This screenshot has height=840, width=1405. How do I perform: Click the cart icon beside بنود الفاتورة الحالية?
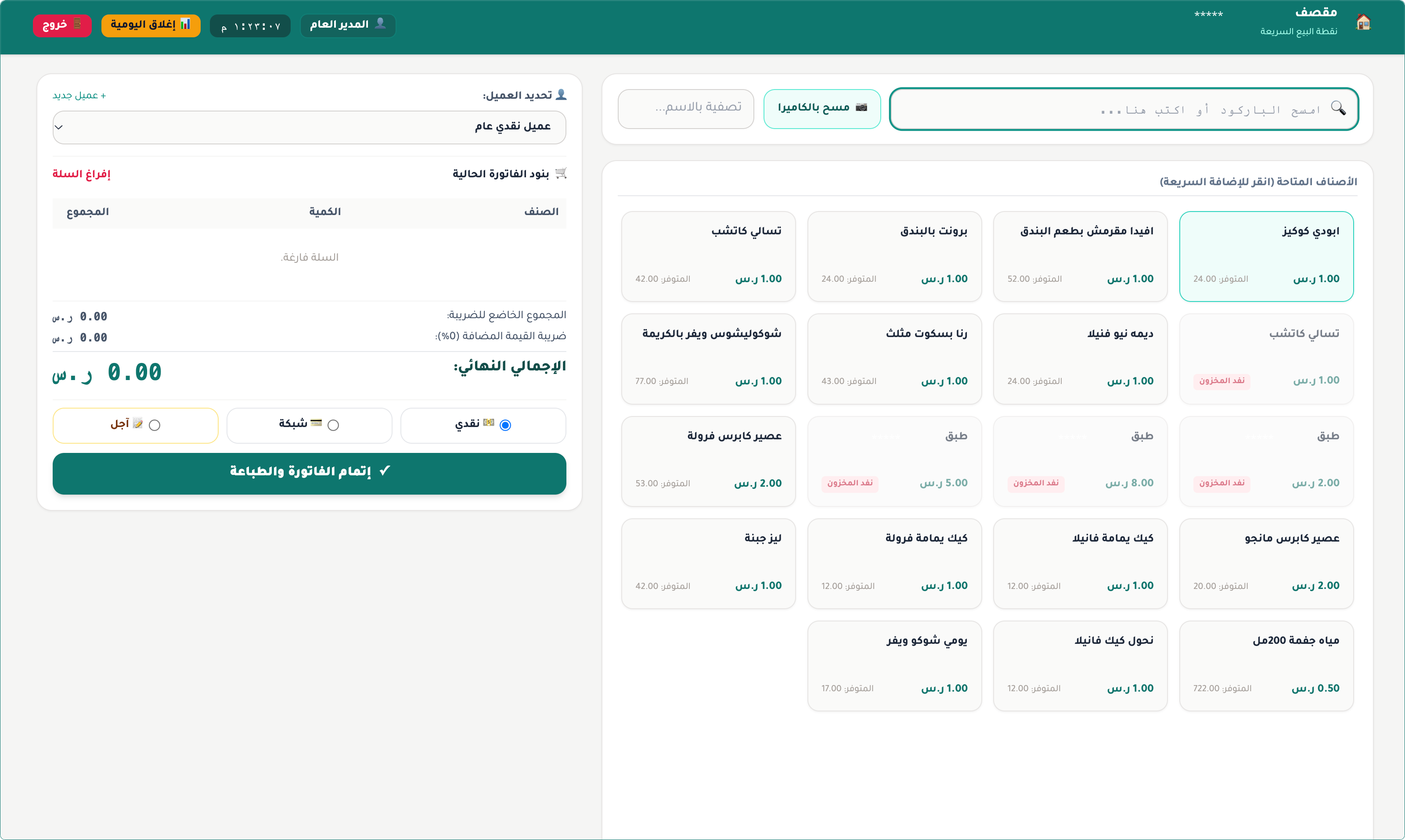[x=561, y=173]
